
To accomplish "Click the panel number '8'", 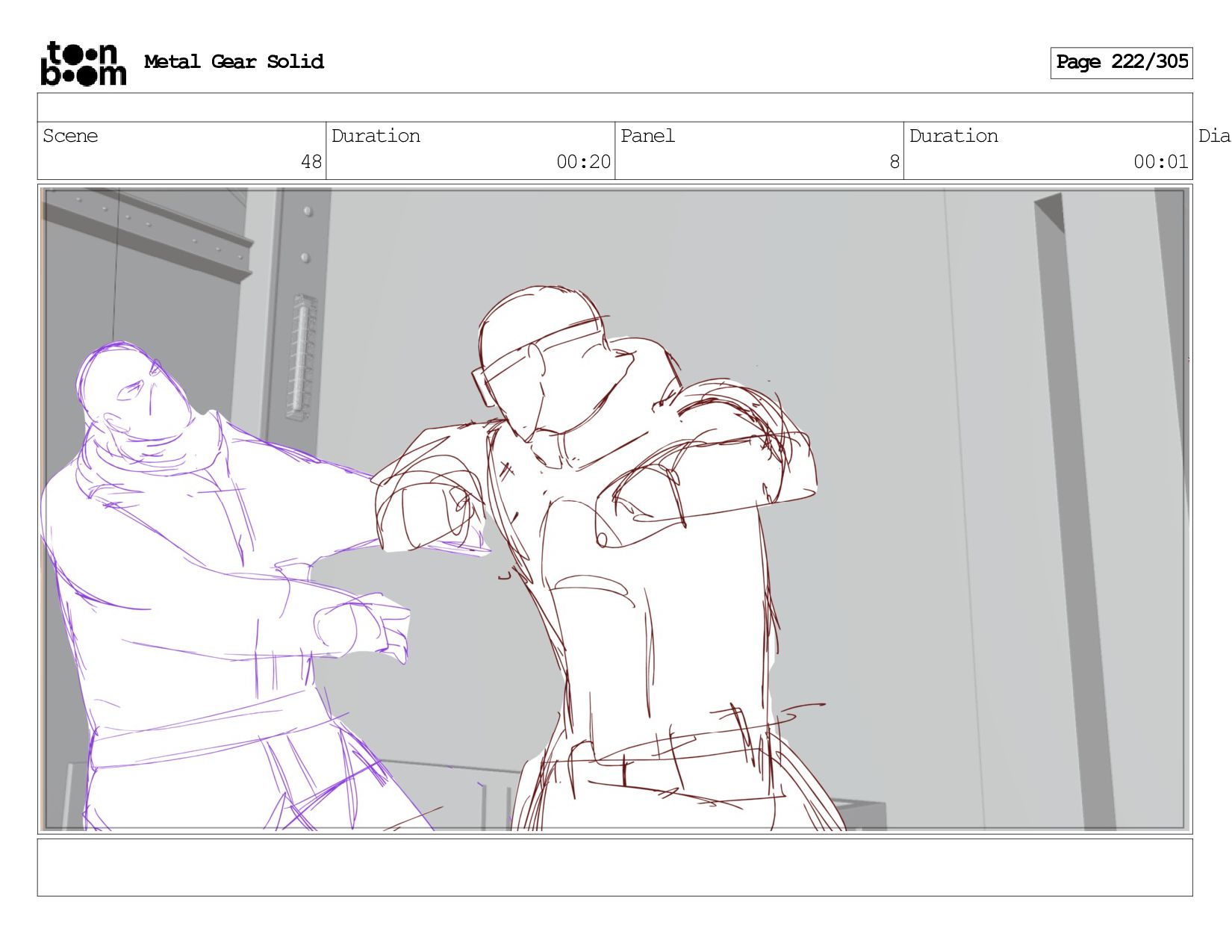I will coord(895,162).
